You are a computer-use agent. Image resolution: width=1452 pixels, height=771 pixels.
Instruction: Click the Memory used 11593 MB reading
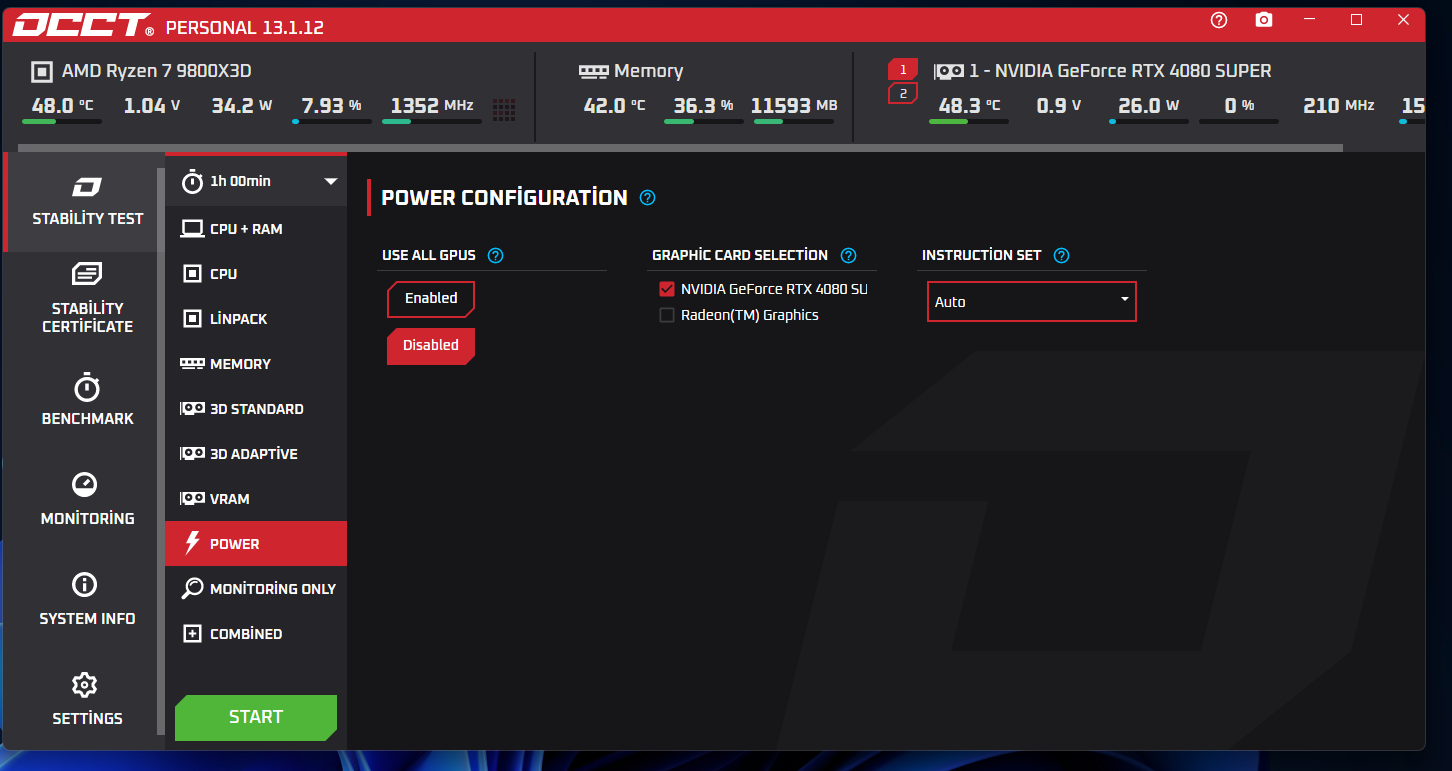pos(794,106)
